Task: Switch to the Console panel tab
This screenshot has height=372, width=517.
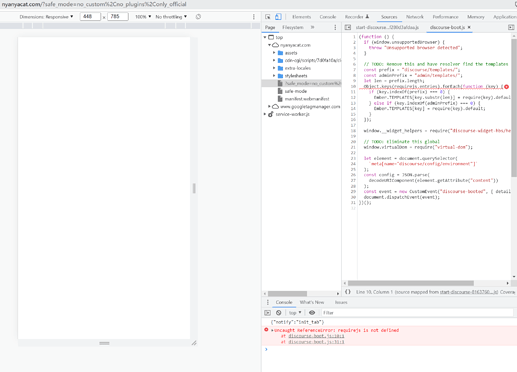Action: pyautogui.click(x=328, y=17)
